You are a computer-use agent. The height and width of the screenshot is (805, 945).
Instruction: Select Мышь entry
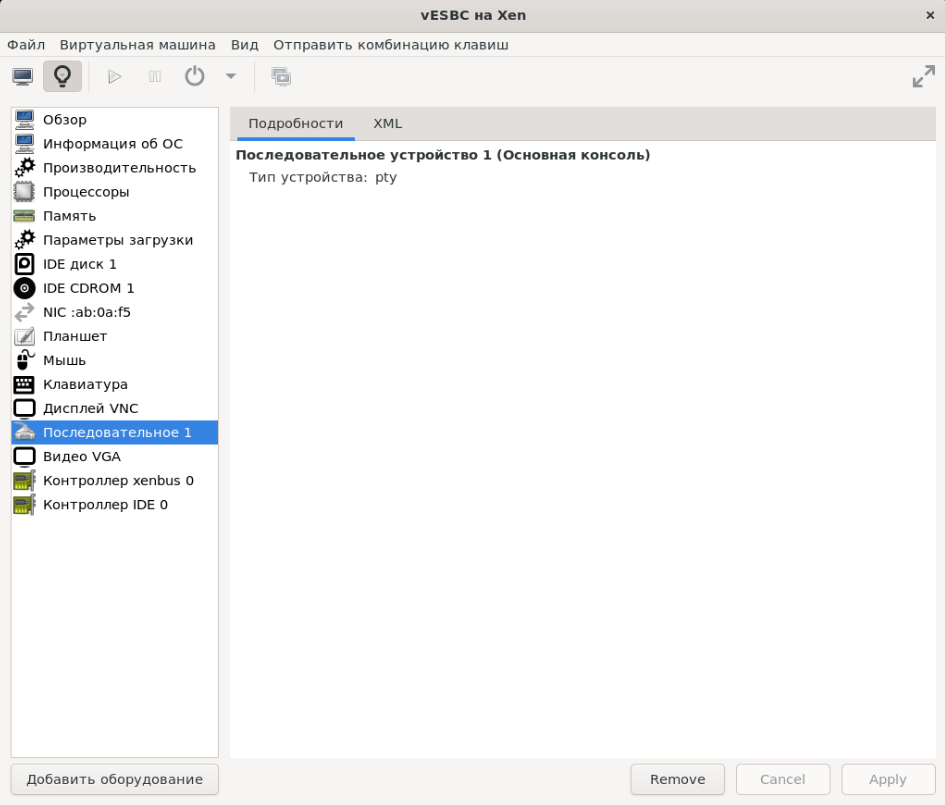tap(115, 361)
